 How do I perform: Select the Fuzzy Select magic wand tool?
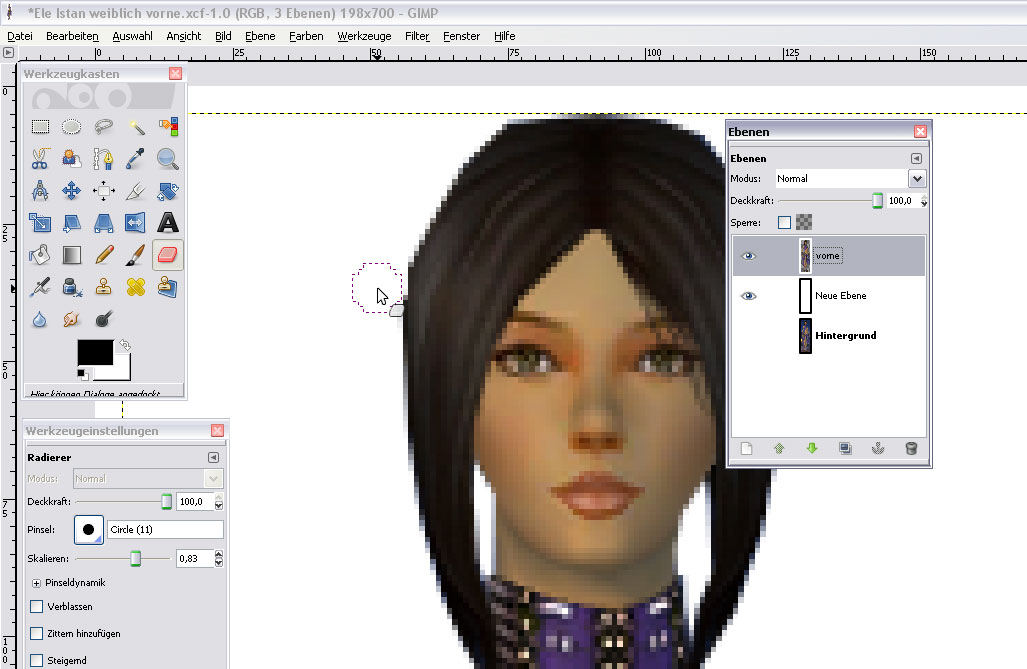(x=136, y=127)
